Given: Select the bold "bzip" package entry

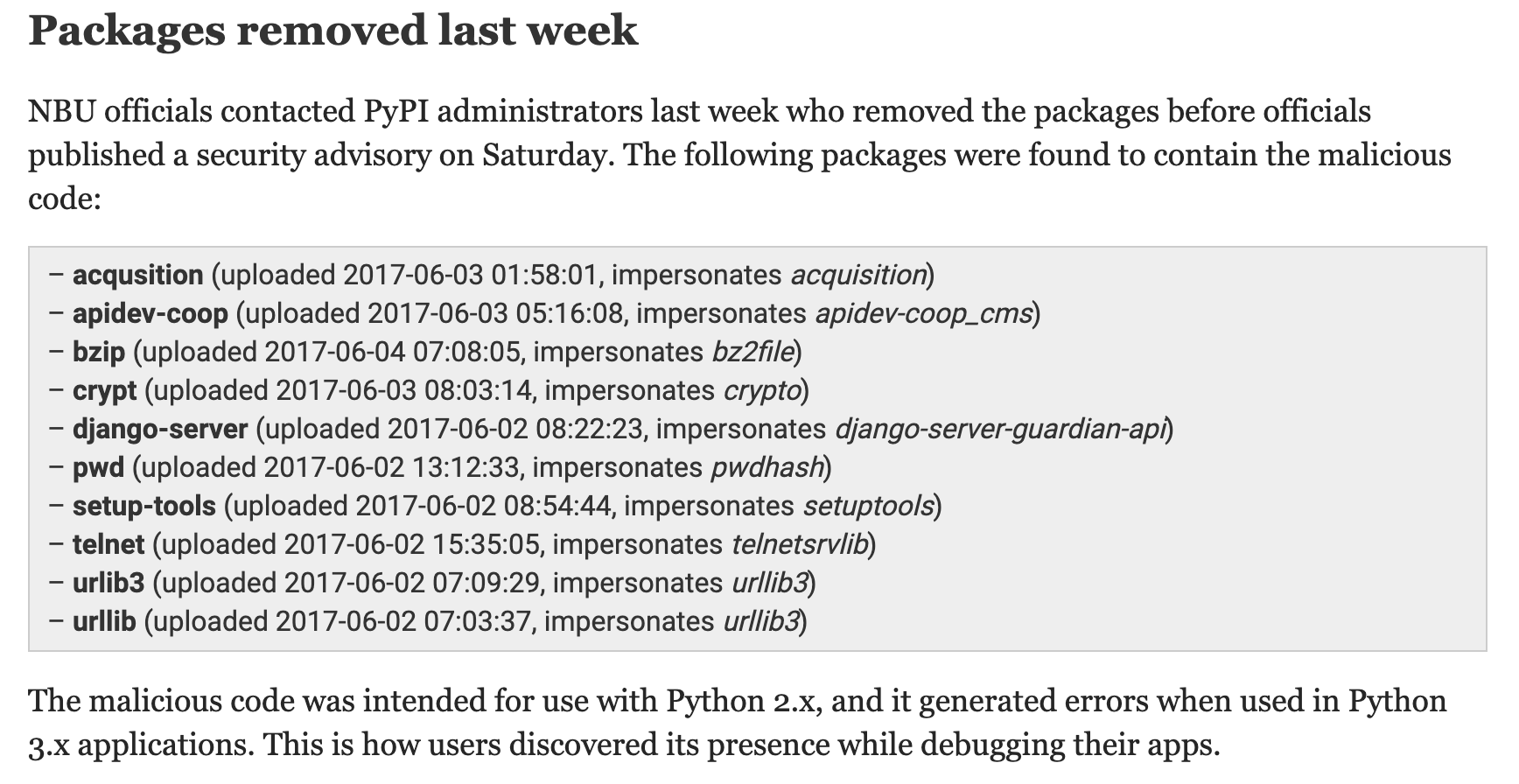Looking at the screenshot, I should [x=99, y=352].
